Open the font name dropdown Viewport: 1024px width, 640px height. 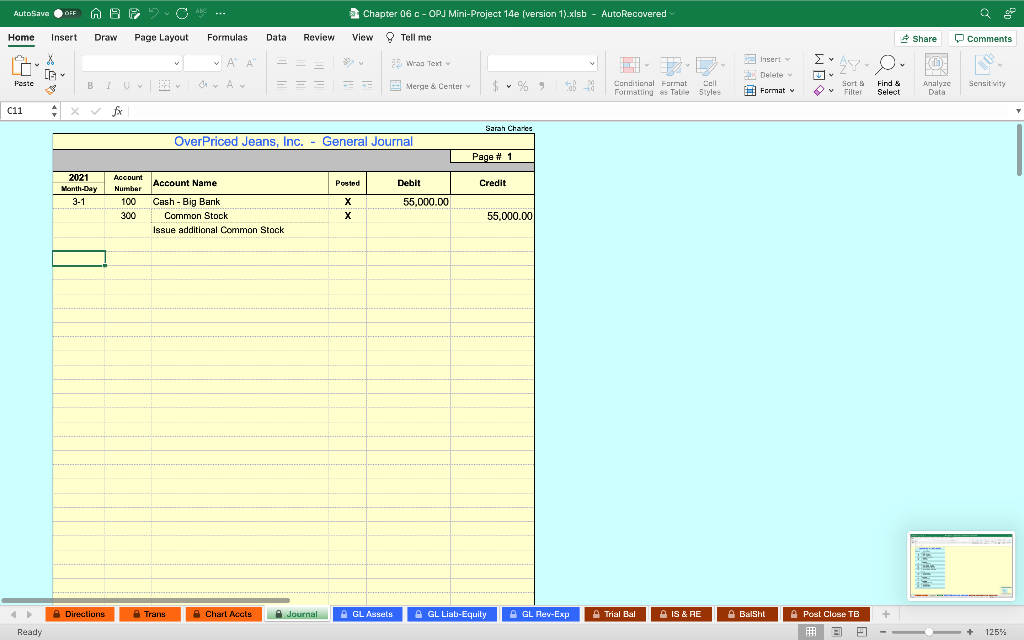coord(131,62)
